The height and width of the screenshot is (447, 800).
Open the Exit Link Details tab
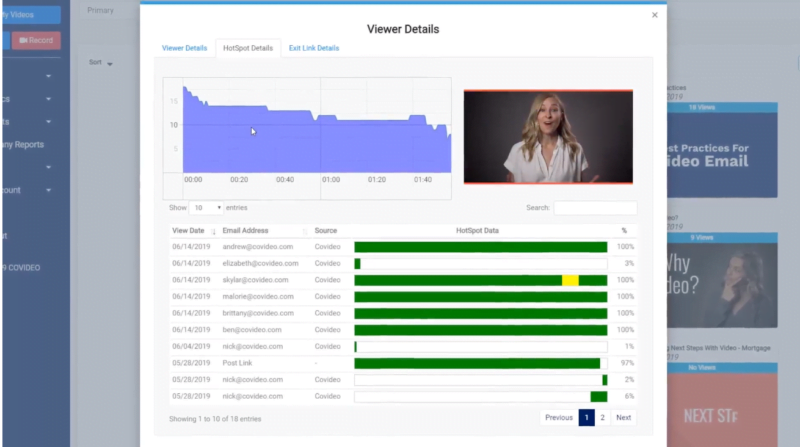coord(314,48)
